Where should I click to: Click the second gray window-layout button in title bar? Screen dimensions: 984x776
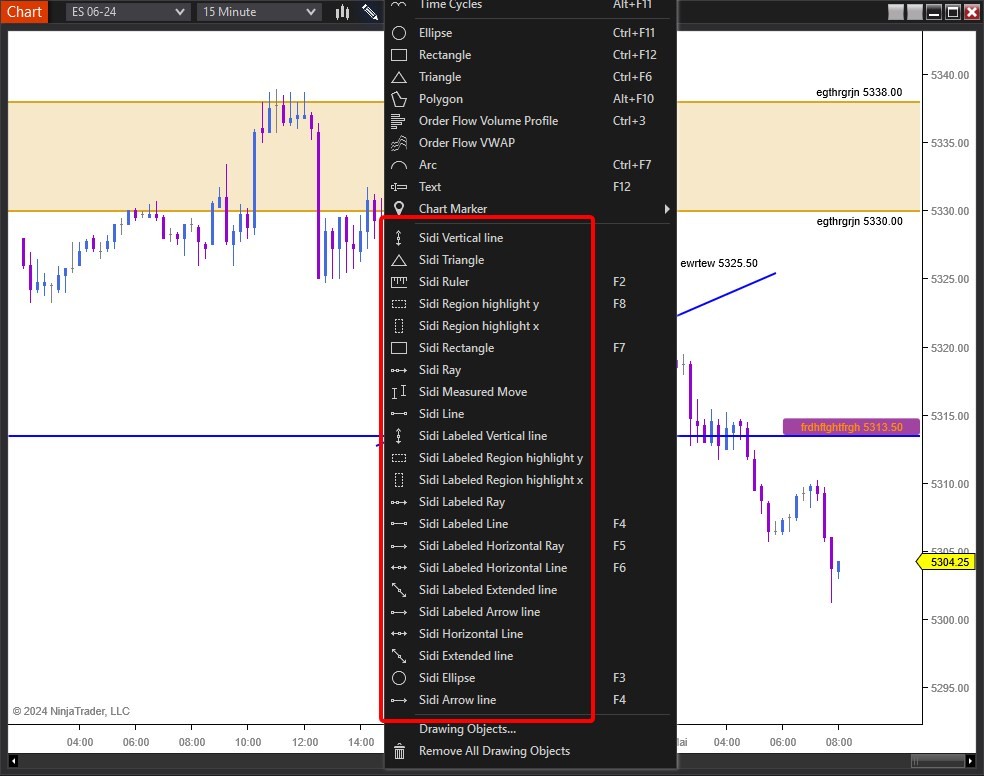coord(914,12)
